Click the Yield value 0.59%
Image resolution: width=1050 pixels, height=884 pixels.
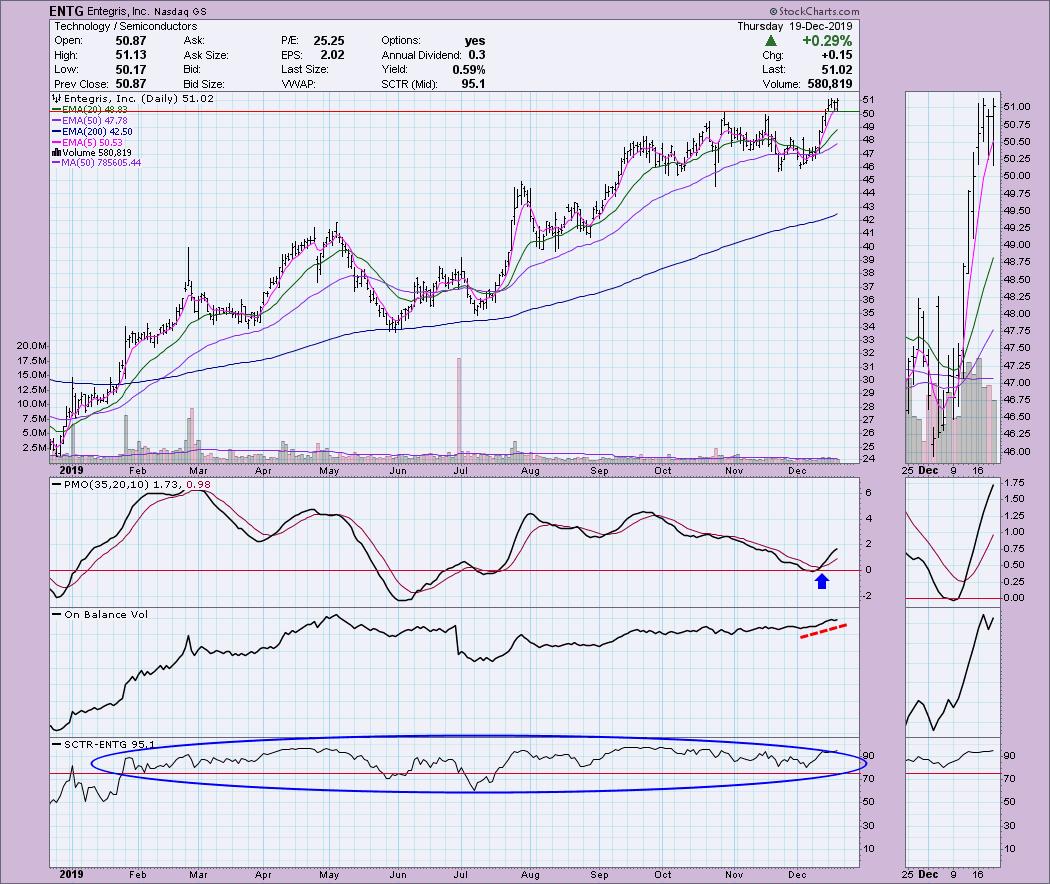469,70
